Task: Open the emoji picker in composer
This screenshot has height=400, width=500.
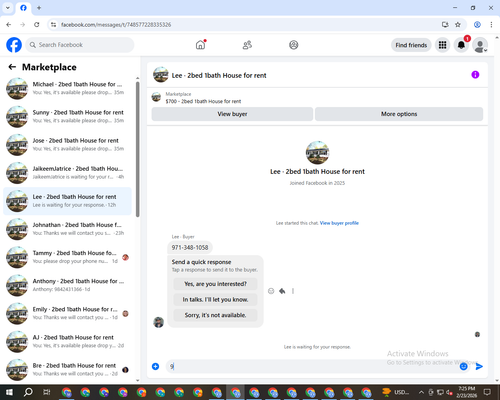Action: (464, 367)
